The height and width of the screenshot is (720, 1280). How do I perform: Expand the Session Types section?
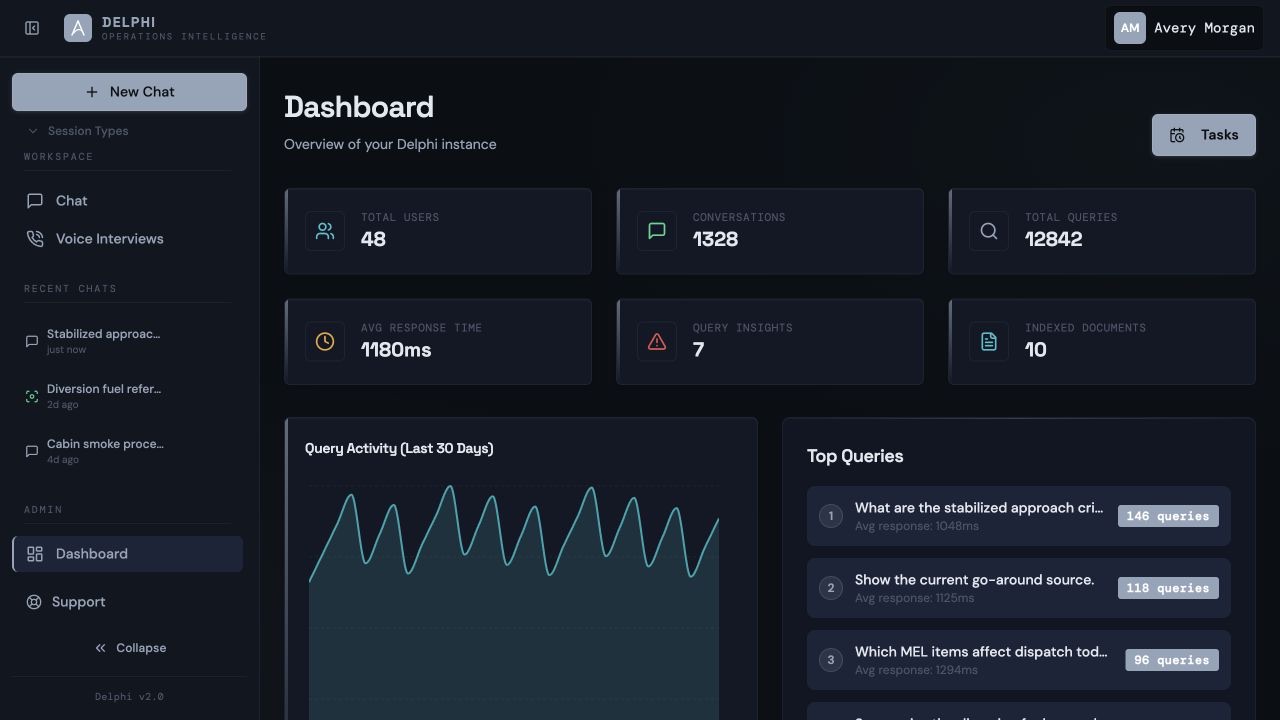point(78,131)
